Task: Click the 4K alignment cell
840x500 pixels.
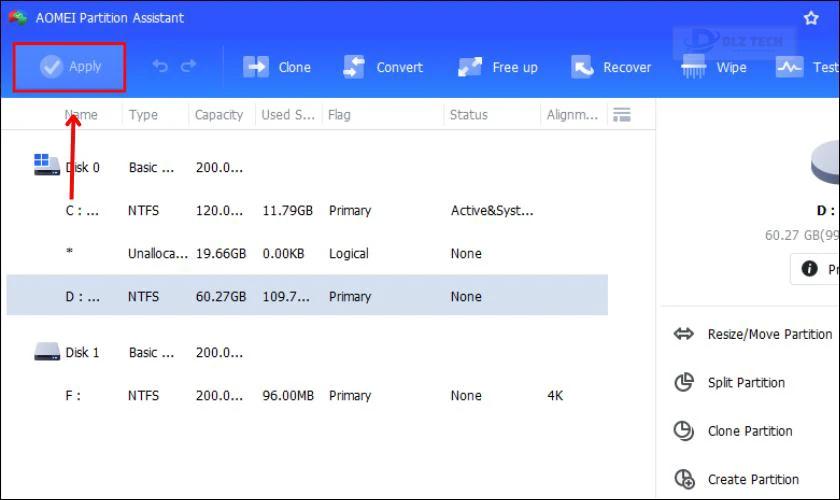Action: click(555, 395)
